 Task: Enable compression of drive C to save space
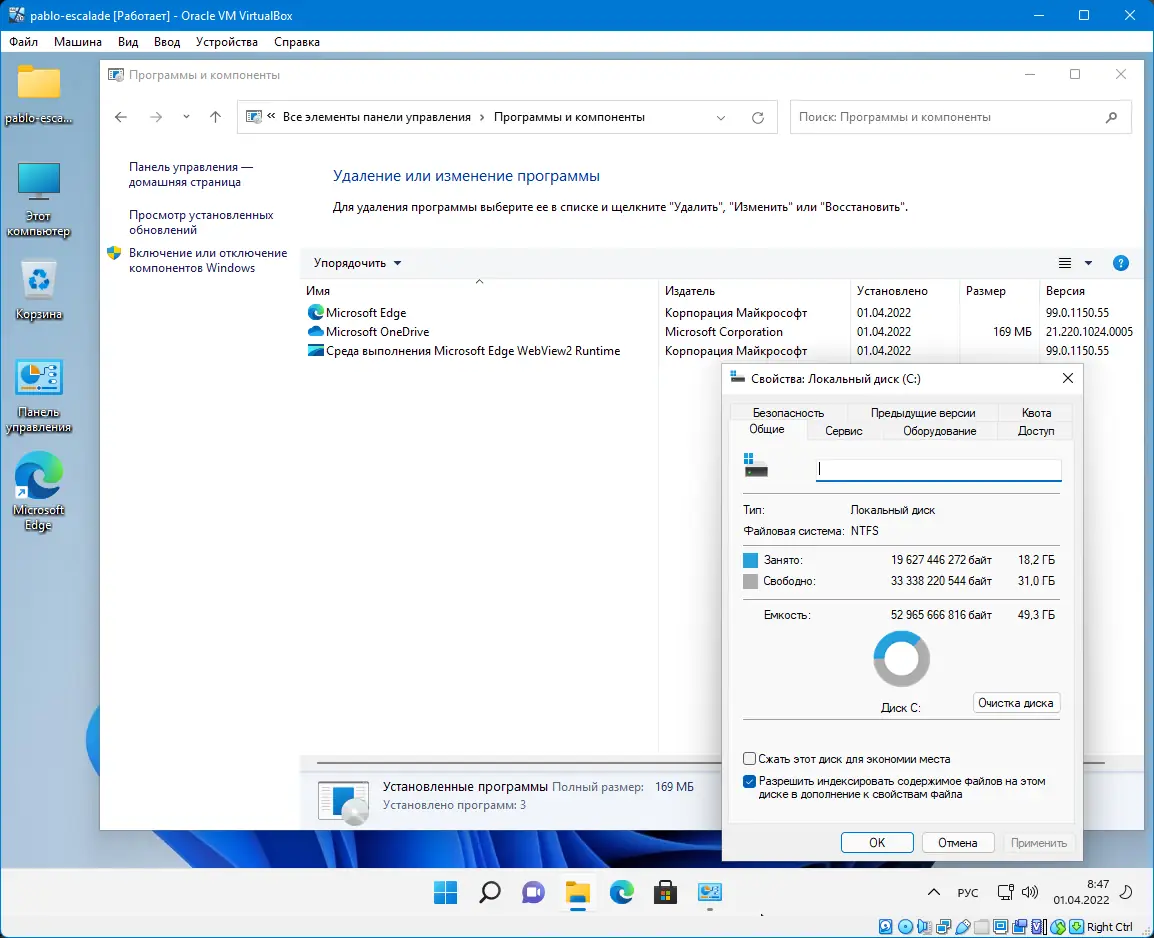(749, 759)
